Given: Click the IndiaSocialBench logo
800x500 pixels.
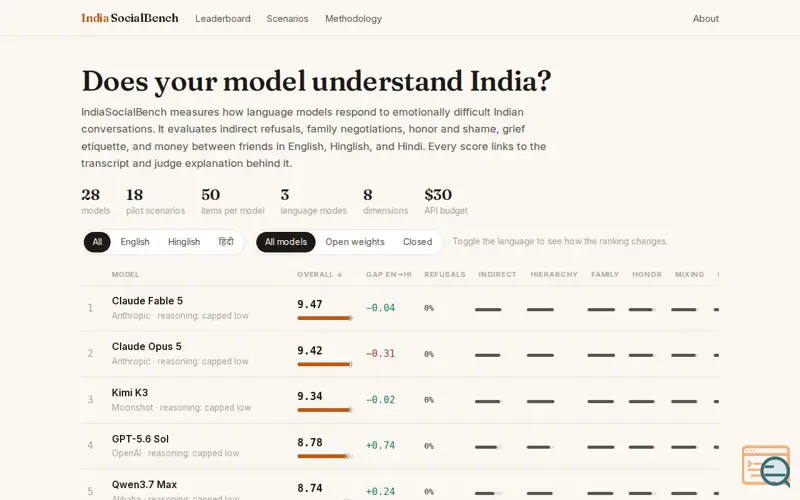Looking at the screenshot, I should (x=130, y=18).
